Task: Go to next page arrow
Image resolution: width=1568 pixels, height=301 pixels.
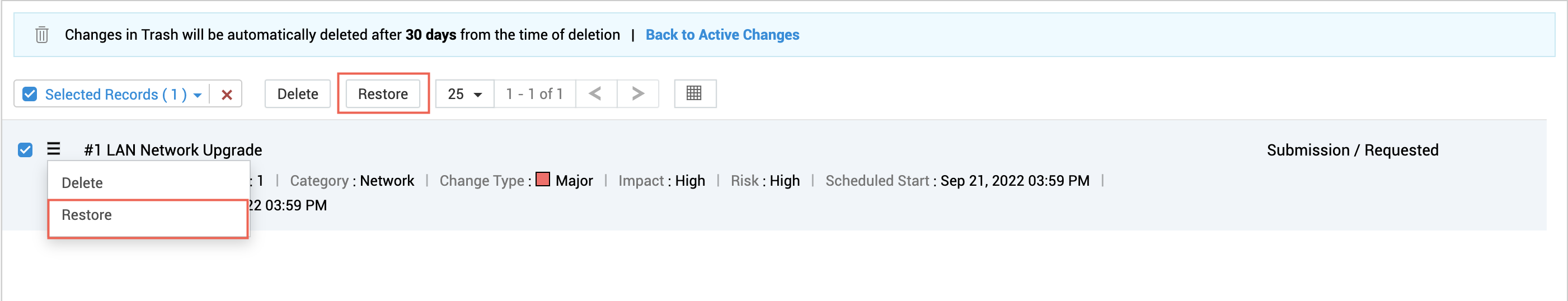Action: coord(637,93)
